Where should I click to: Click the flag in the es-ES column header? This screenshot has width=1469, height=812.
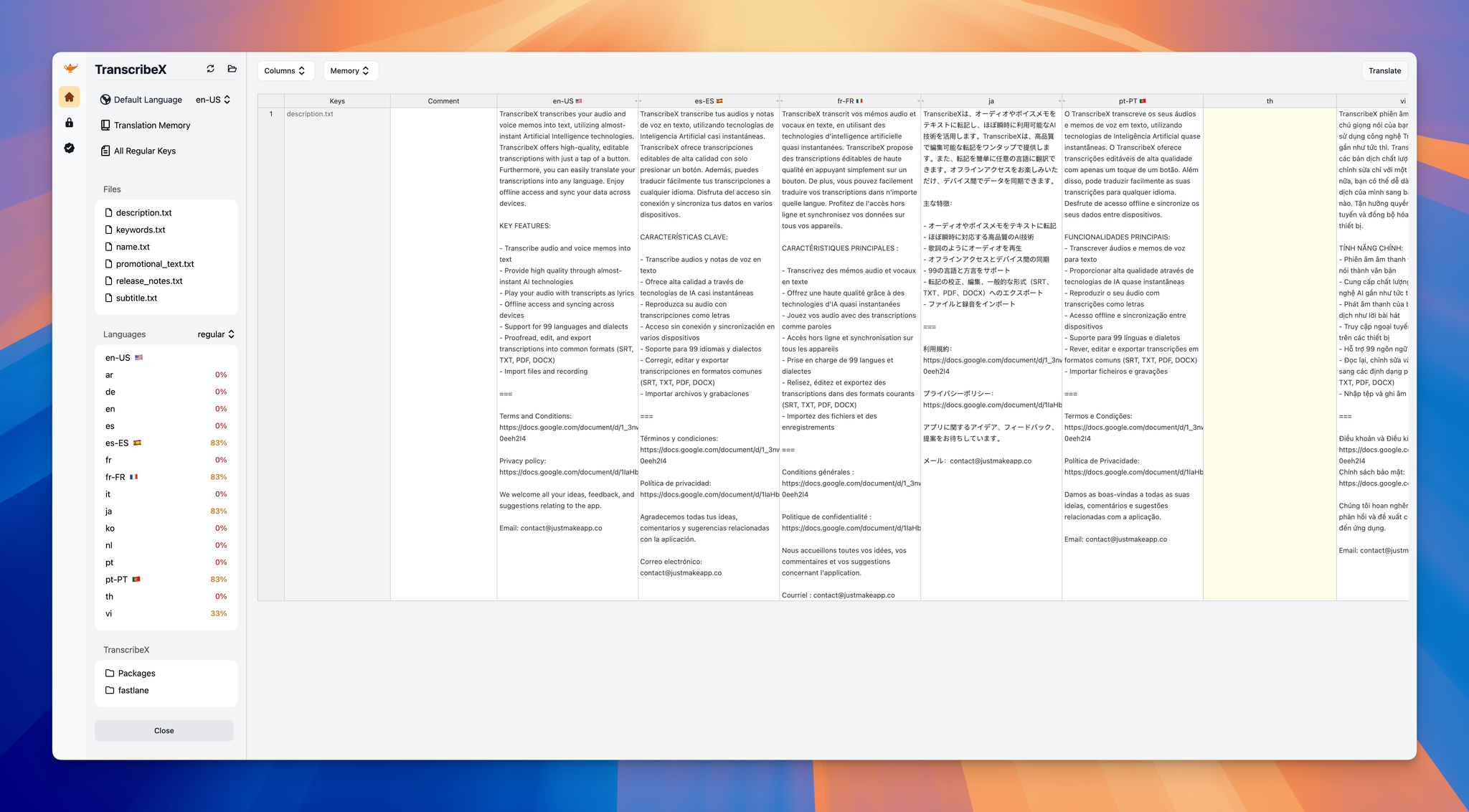coord(719,101)
